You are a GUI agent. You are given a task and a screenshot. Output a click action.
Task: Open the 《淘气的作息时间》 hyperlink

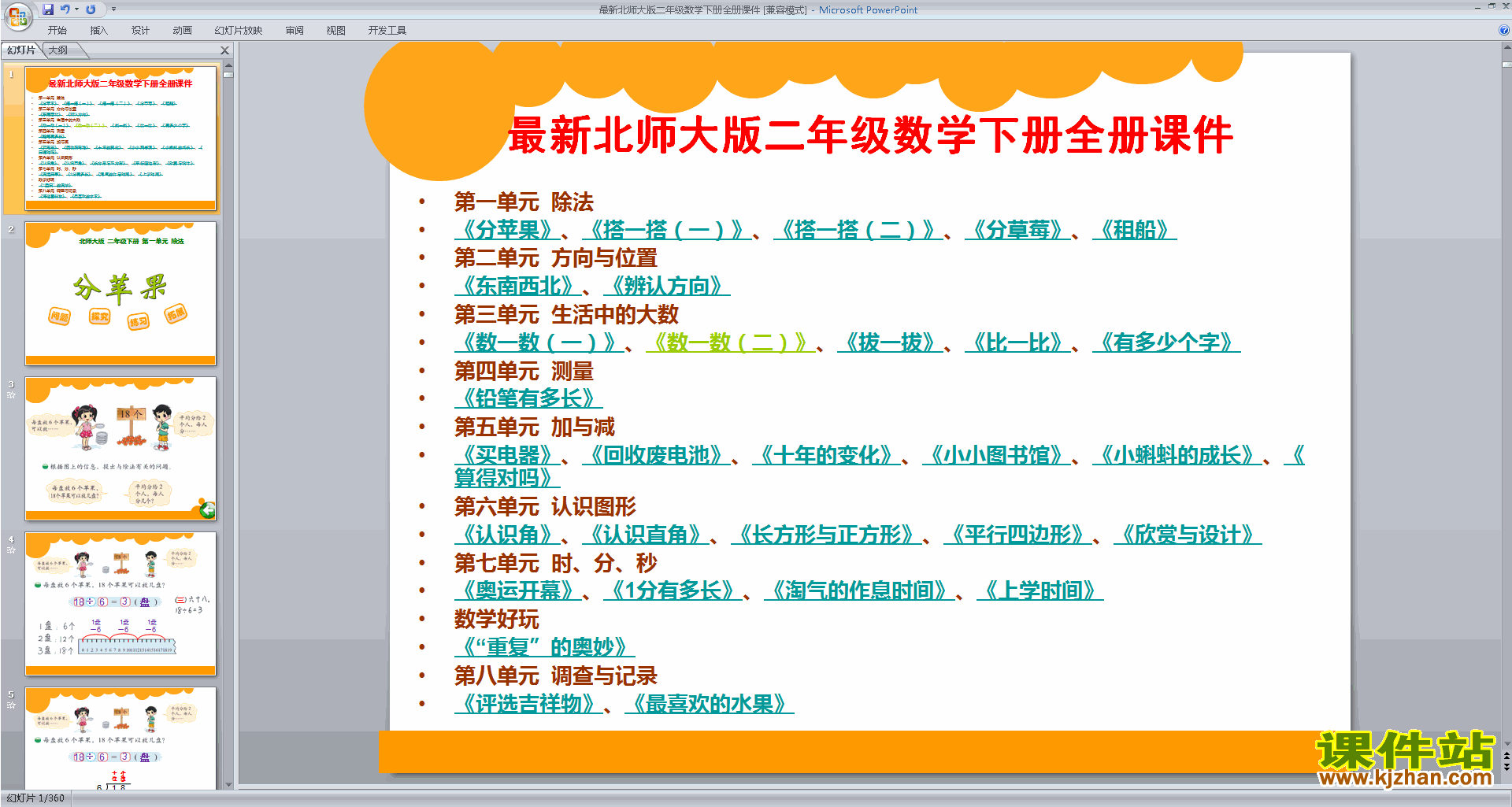click(x=858, y=590)
